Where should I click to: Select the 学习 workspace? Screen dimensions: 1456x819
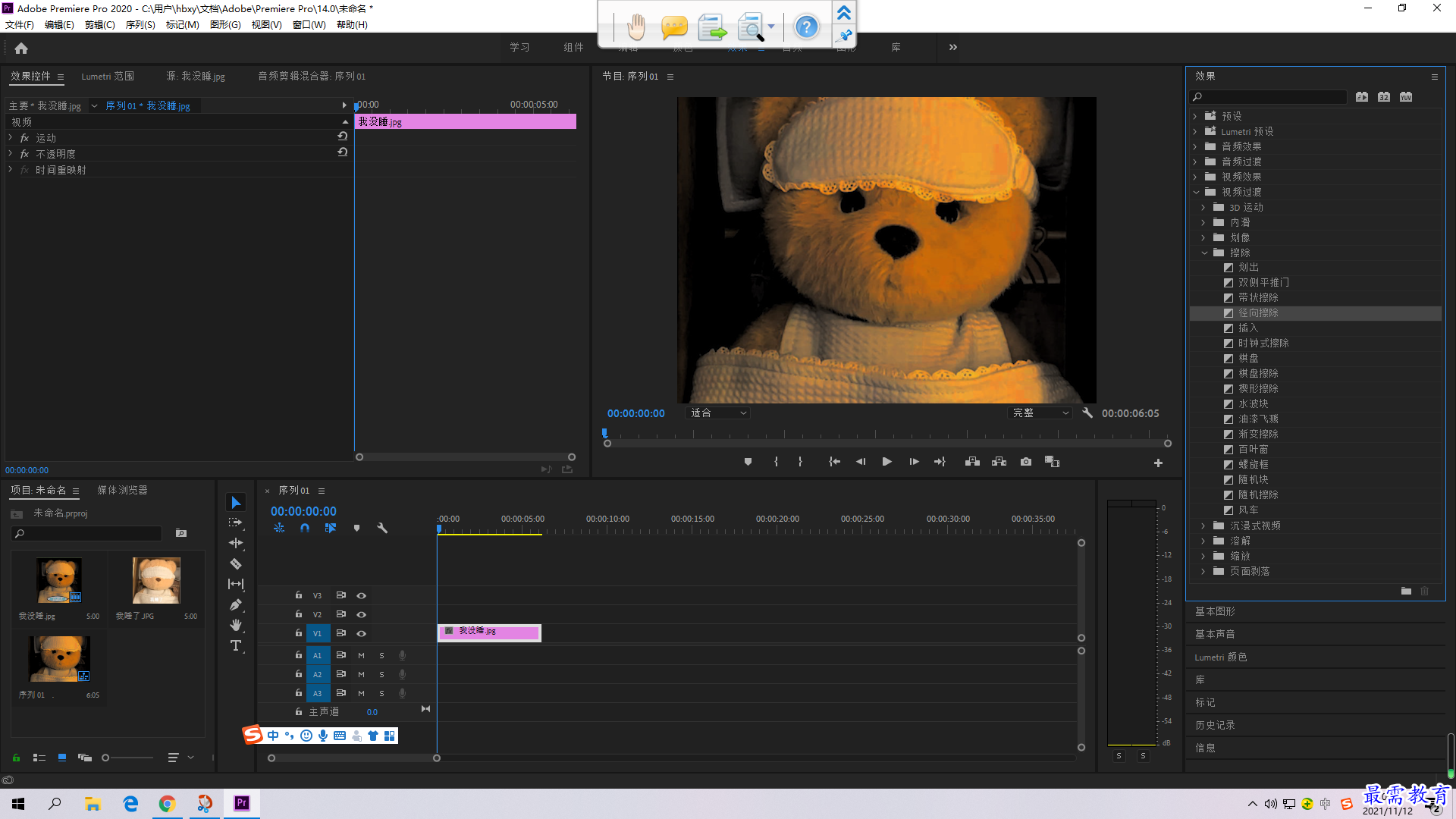coord(519,47)
